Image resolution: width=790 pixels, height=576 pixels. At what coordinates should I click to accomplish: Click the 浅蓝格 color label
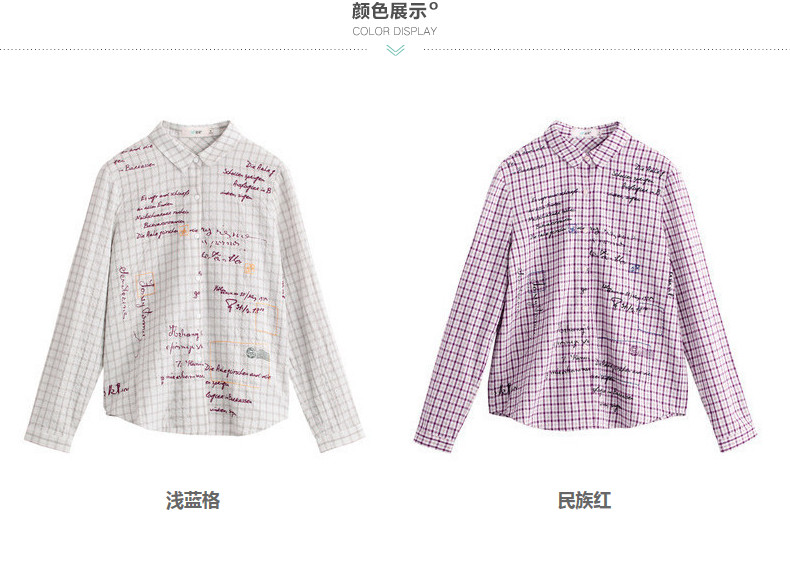tap(193, 500)
